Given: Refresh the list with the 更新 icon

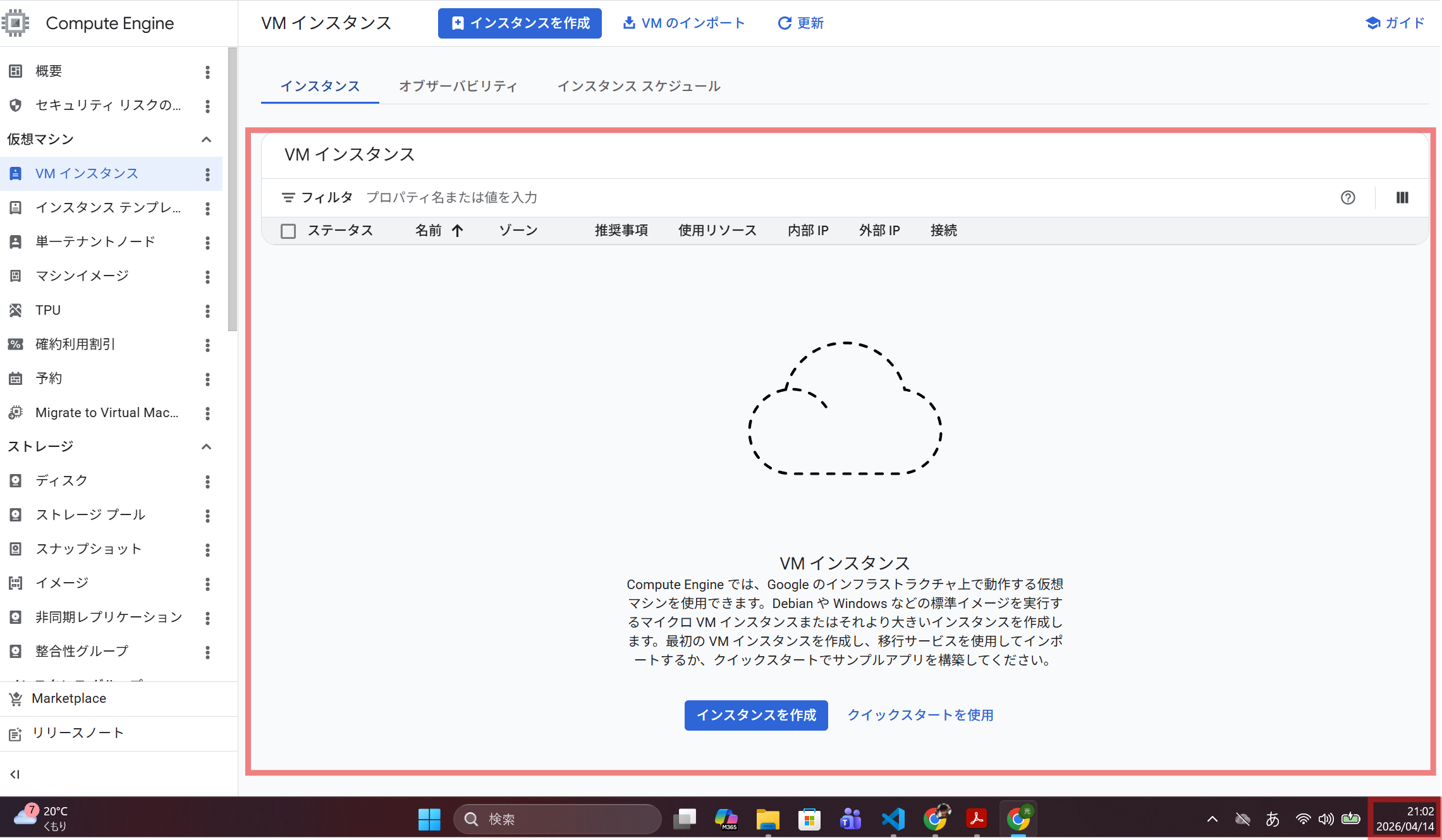Looking at the screenshot, I should tap(784, 23).
